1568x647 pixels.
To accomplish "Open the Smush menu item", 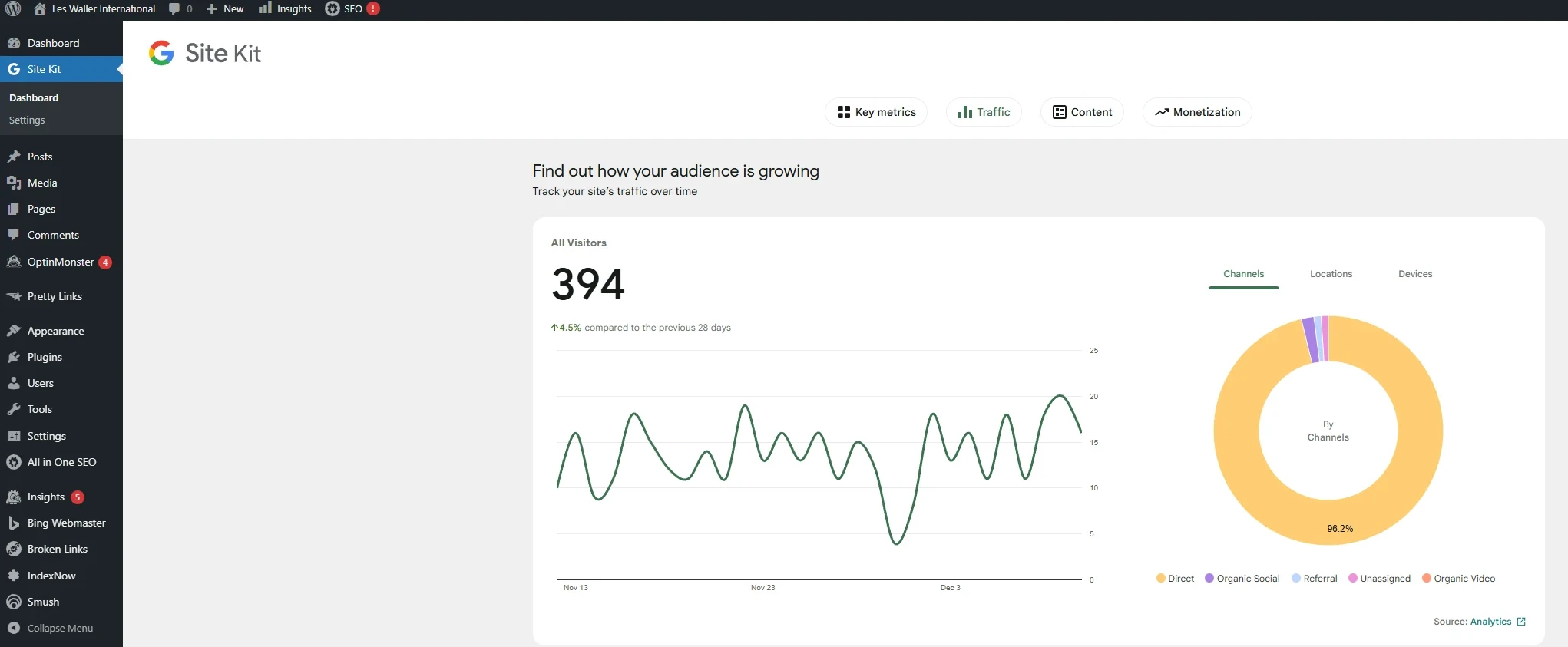I will (43, 602).
